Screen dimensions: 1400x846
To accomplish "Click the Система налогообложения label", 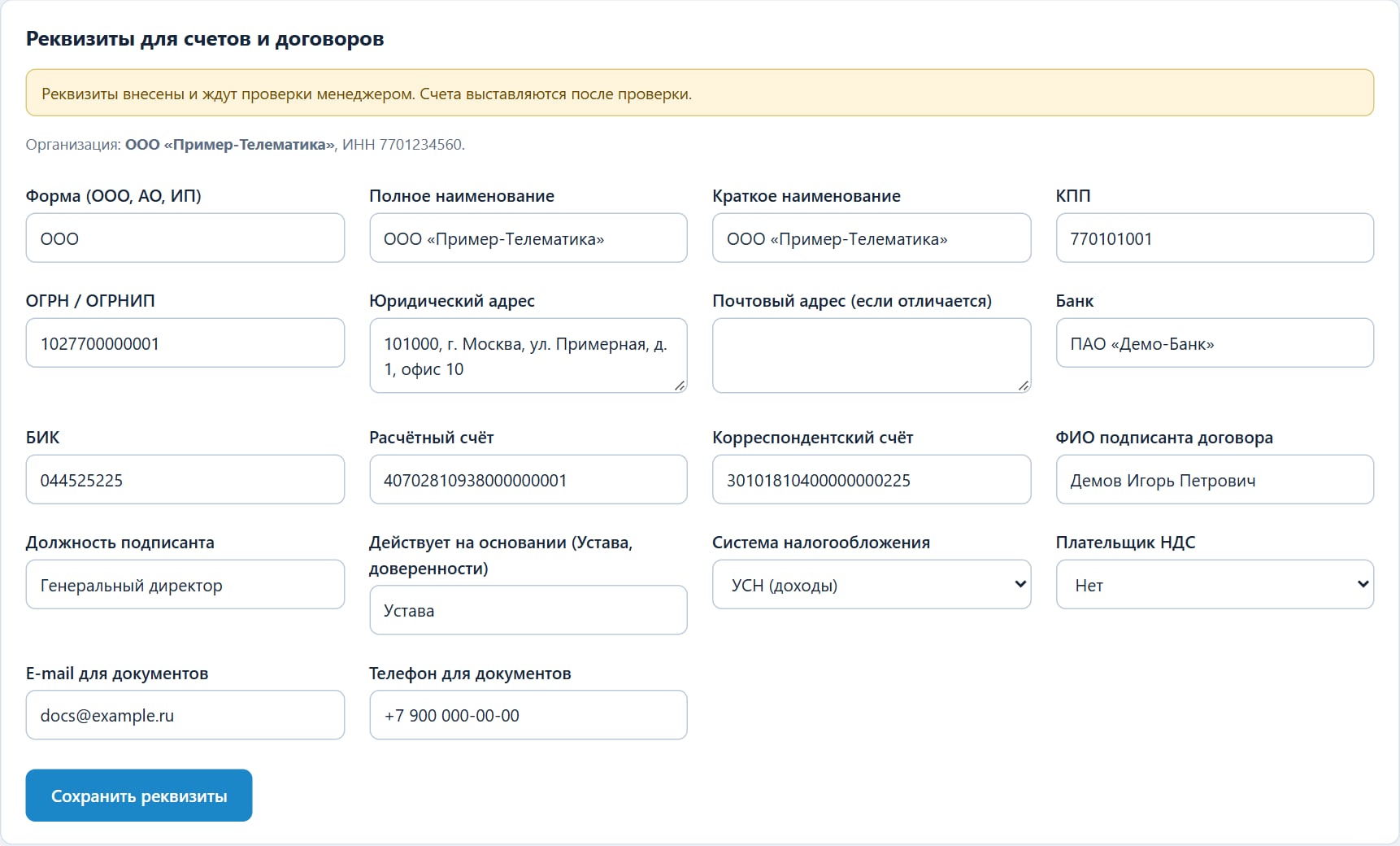I will 821,543.
